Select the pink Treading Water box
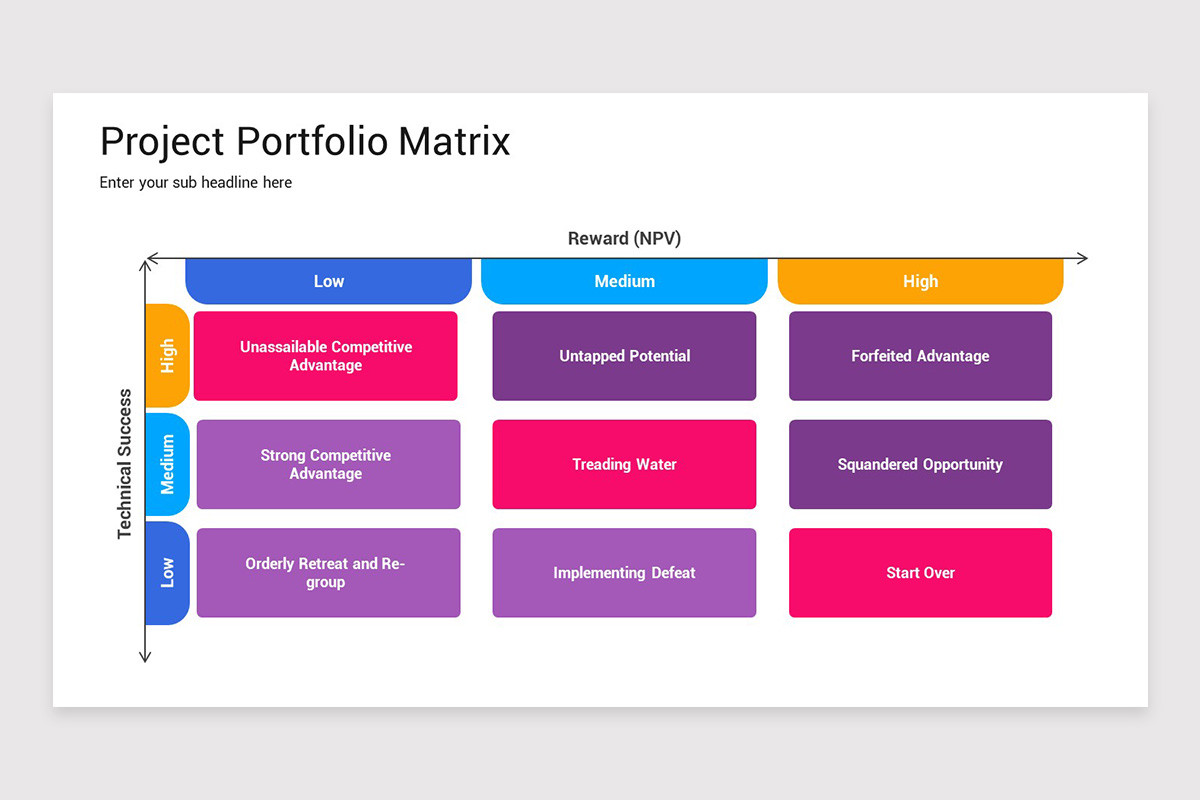The width and height of the screenshot is (1200, 800). (x=624, y=464)
